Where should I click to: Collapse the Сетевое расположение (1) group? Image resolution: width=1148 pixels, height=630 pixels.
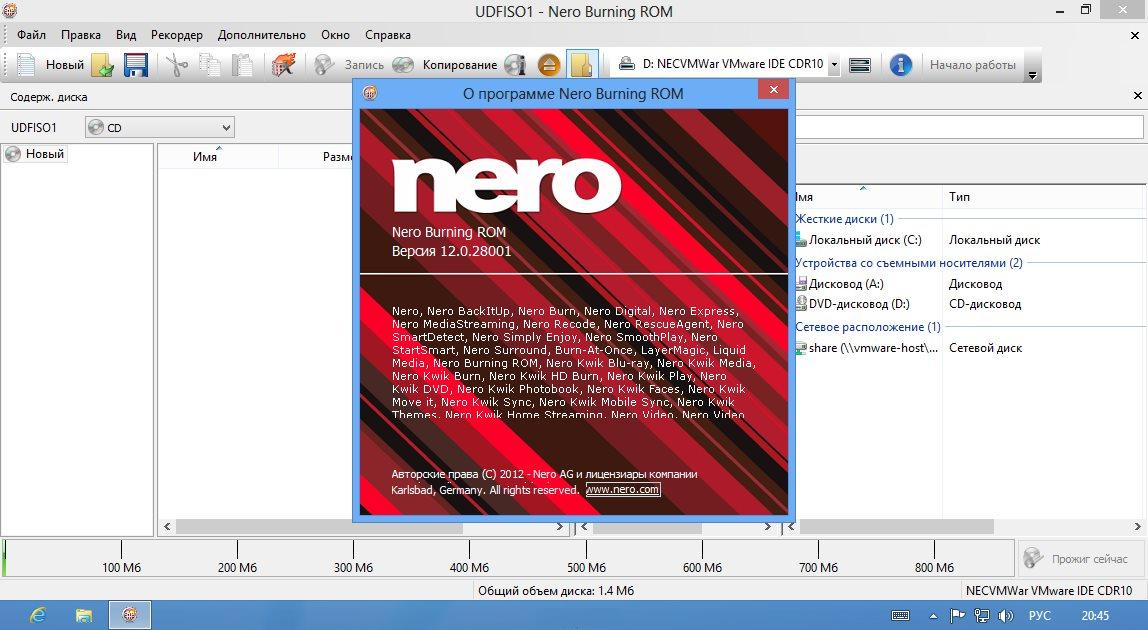pyautogui.click(x=868, y=327)
